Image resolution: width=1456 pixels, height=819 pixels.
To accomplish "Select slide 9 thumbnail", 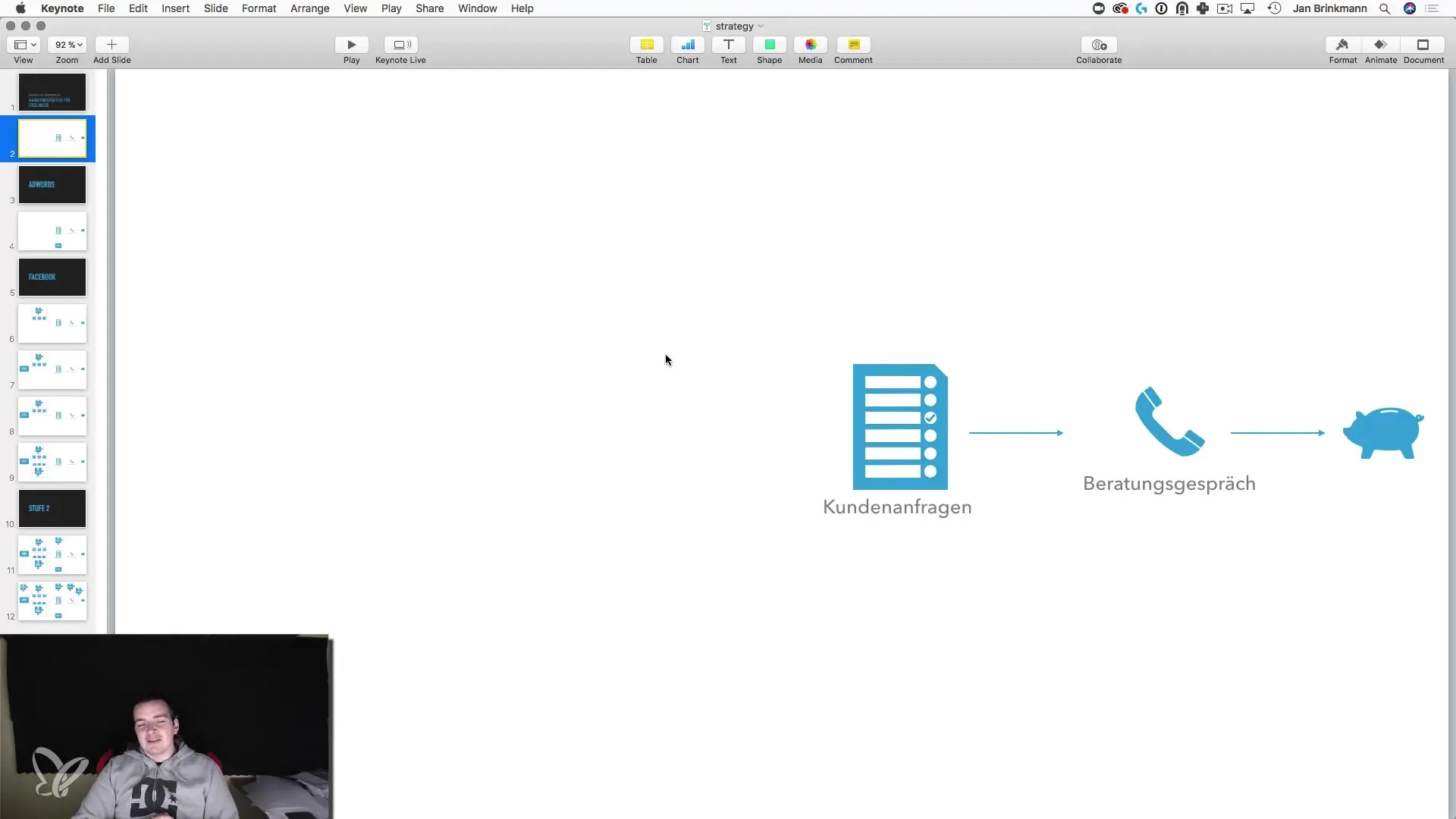I will (52, 462).
